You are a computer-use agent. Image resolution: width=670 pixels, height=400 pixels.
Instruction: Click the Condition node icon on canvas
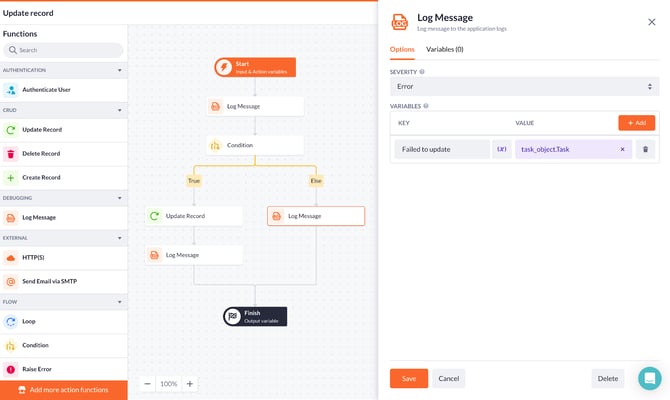(215, 145)
